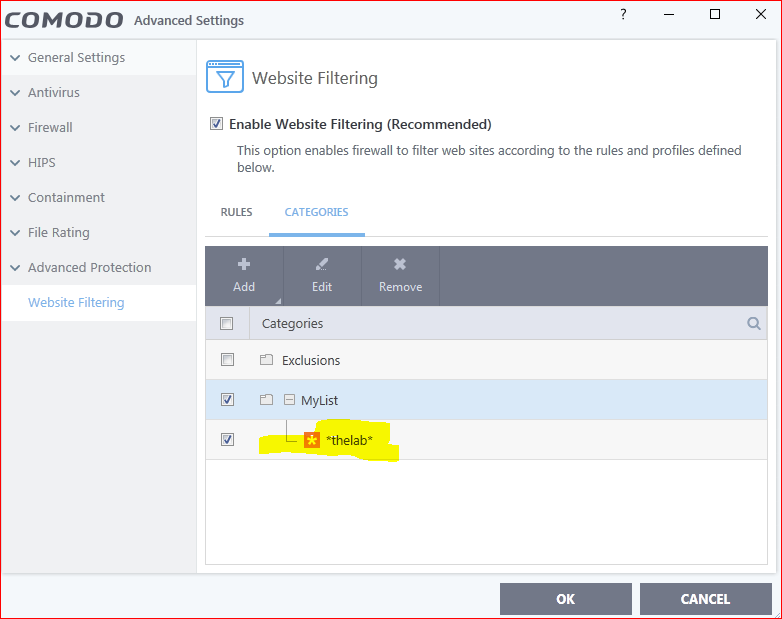Close the Advanced Settings window
This screenshot has width=782, height=619.
pos(761,14)
